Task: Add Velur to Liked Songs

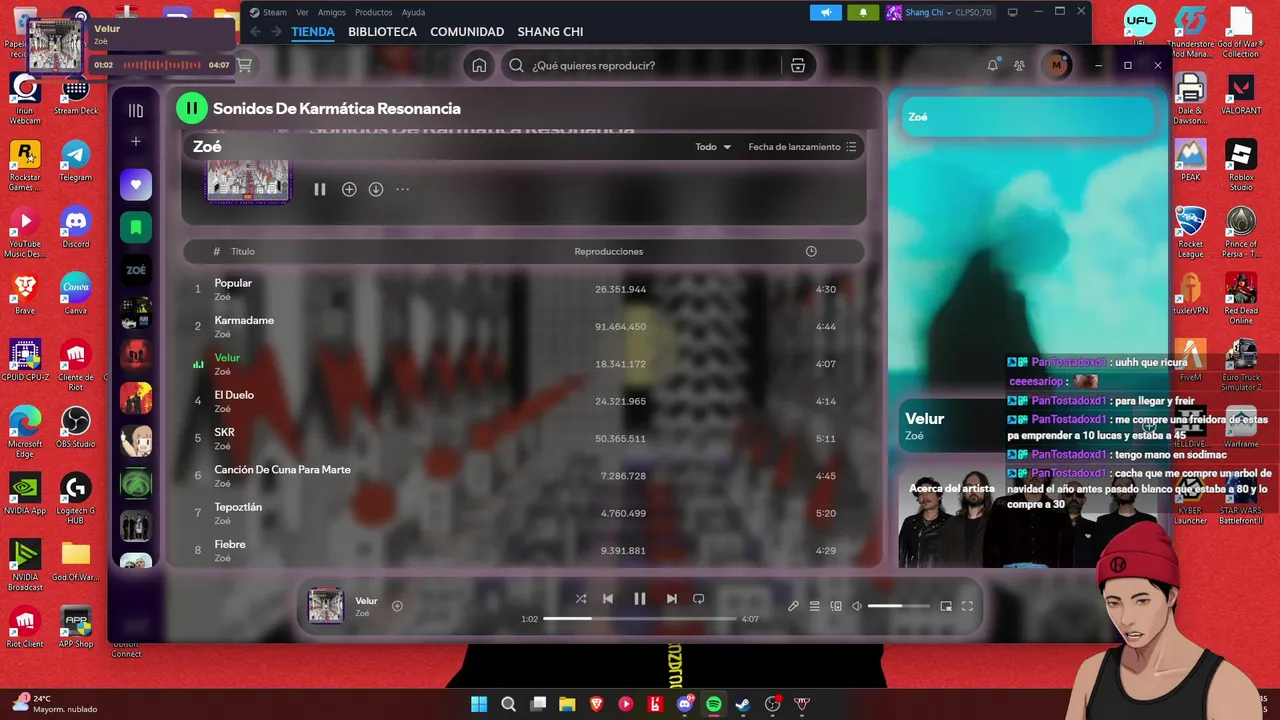Action: click(397, 606)
